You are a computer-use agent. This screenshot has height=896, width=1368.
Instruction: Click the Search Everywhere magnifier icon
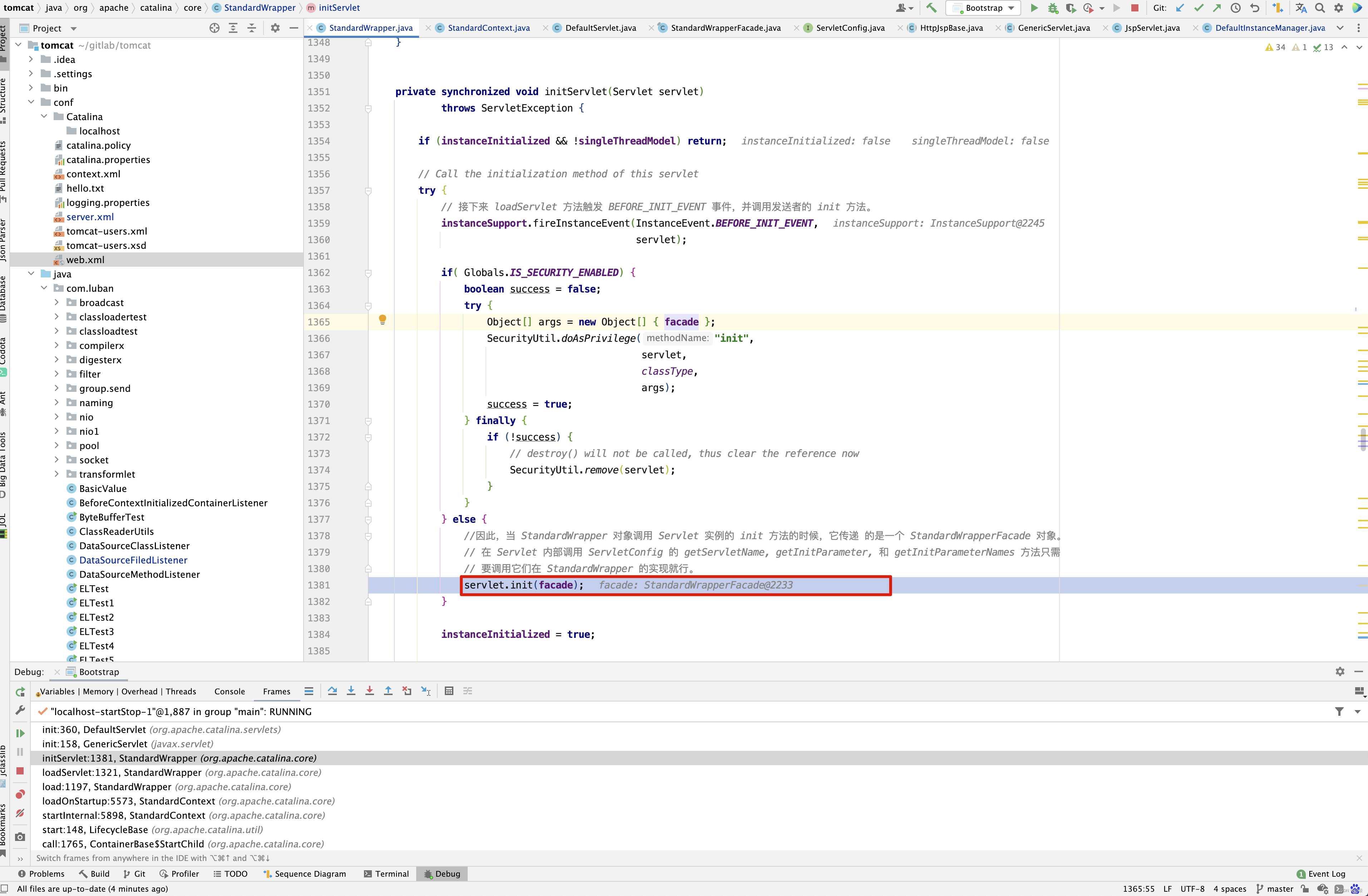pyautogui.click(x=1320, y=8)
